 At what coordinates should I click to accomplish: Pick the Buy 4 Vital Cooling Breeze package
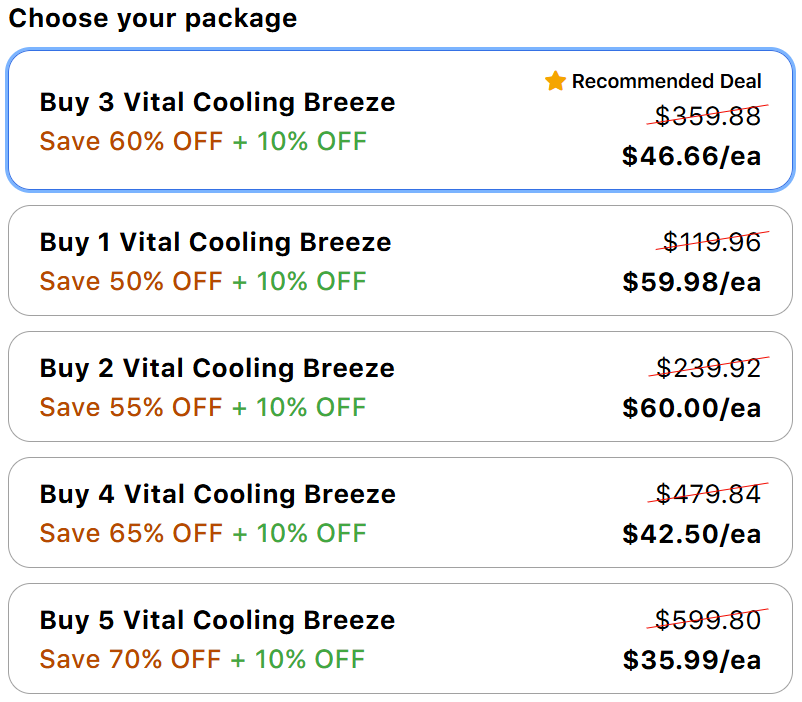400,512
